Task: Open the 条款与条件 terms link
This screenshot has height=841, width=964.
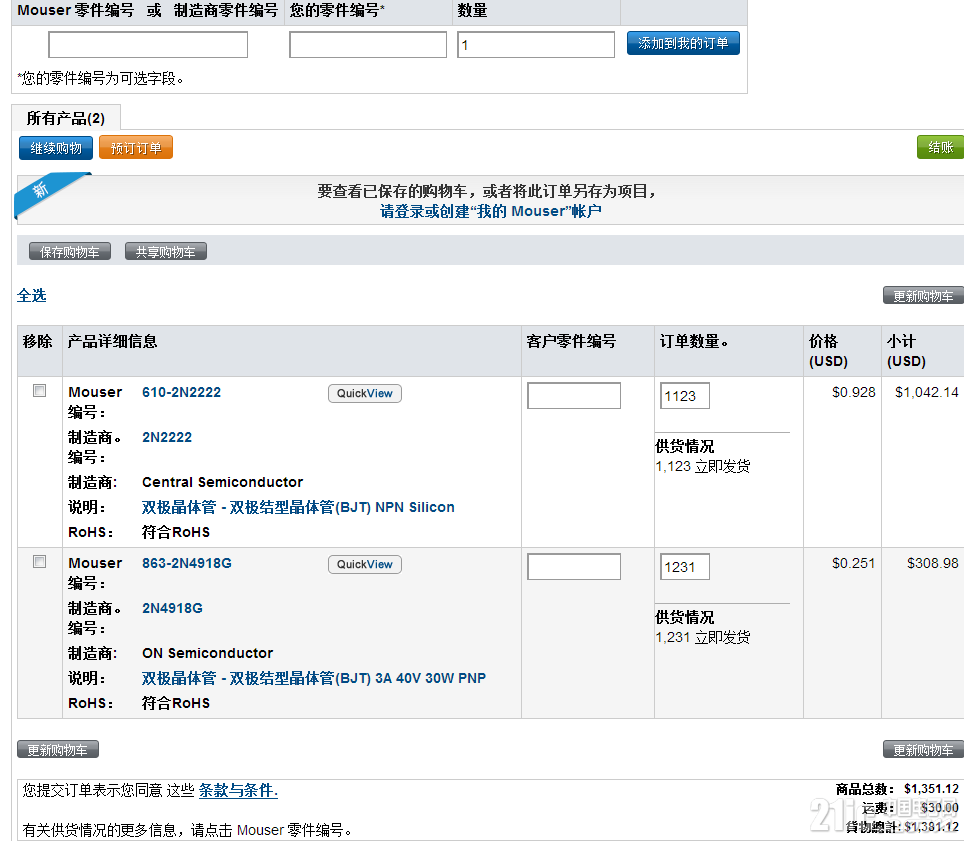Action: (x=238, y=791)
